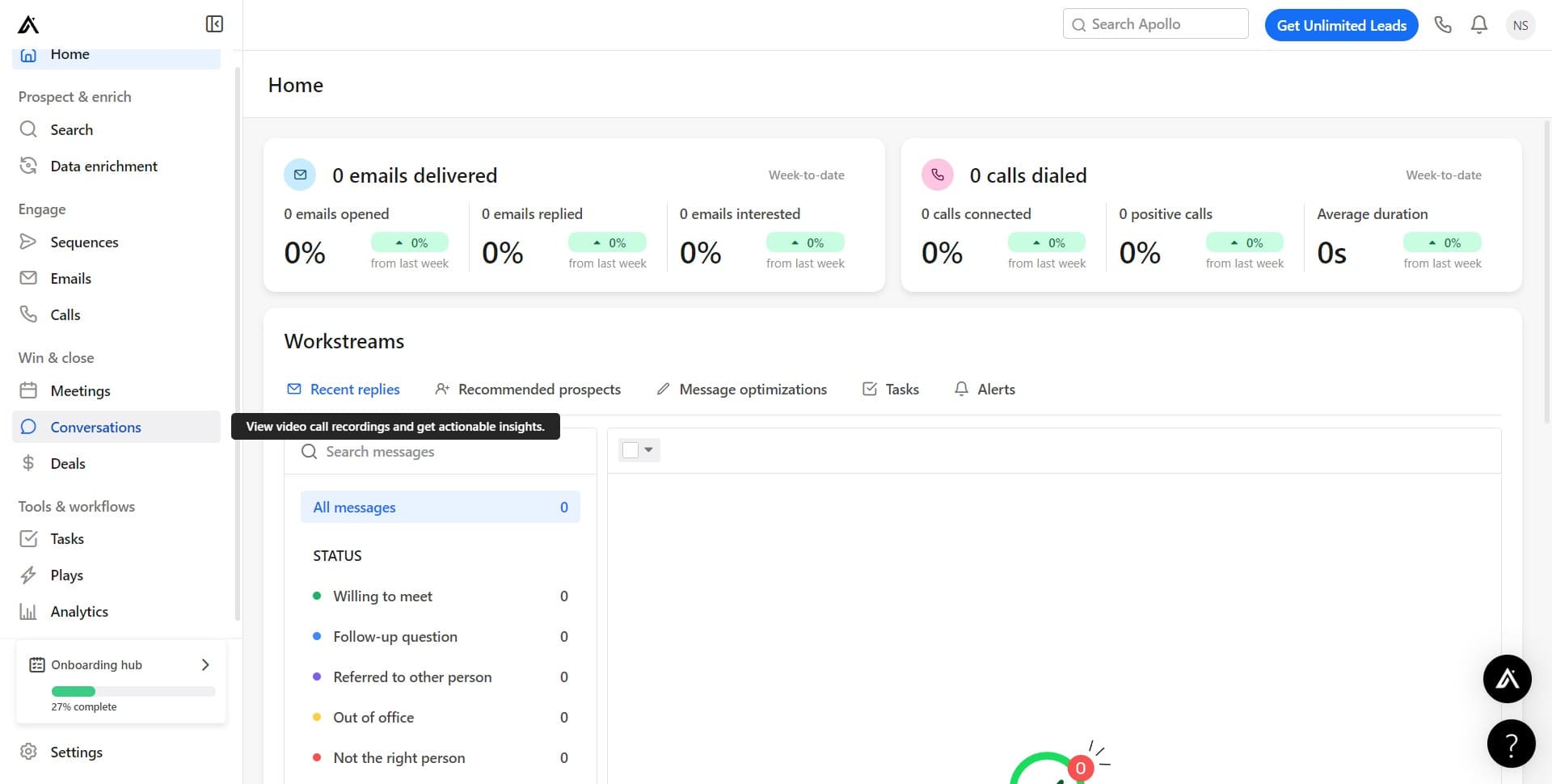The width and height of the screenshot is (1552, 784).
Task: Expand the Onboarding hub chevron
Action: click(205, 665)
